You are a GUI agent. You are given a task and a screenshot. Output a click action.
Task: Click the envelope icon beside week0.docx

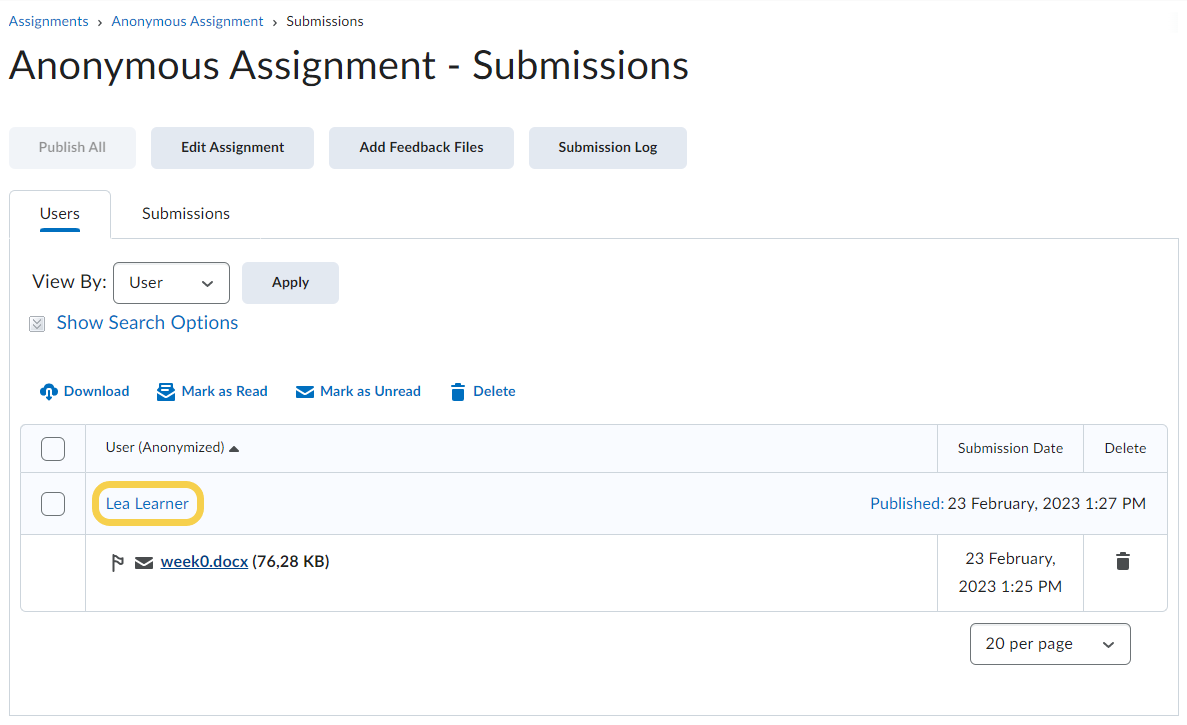coord(144,563)
